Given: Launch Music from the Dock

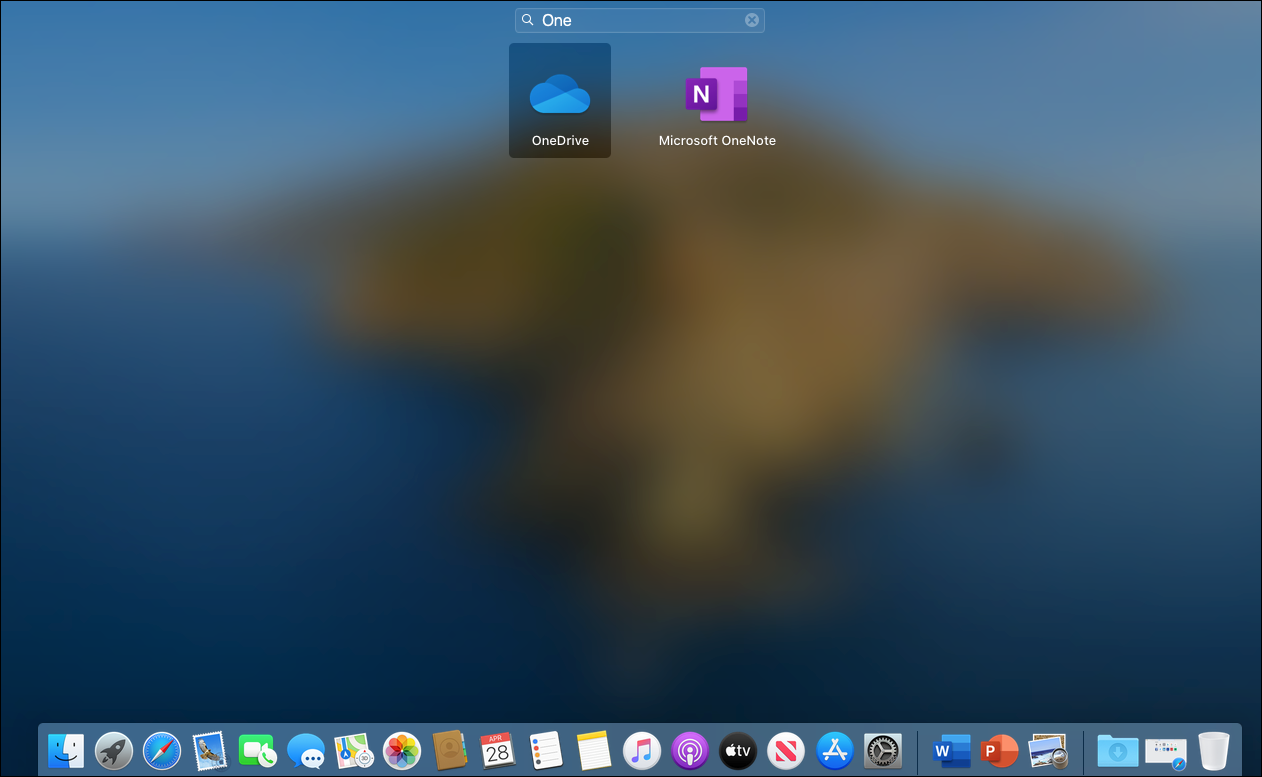Looking at the screenshot, I should tap(642, 749).
